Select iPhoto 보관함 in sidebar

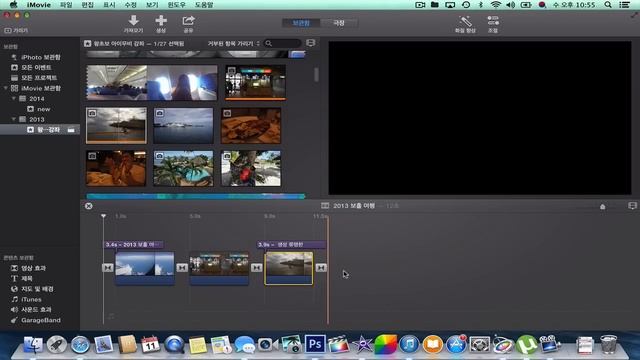[40, 57]
